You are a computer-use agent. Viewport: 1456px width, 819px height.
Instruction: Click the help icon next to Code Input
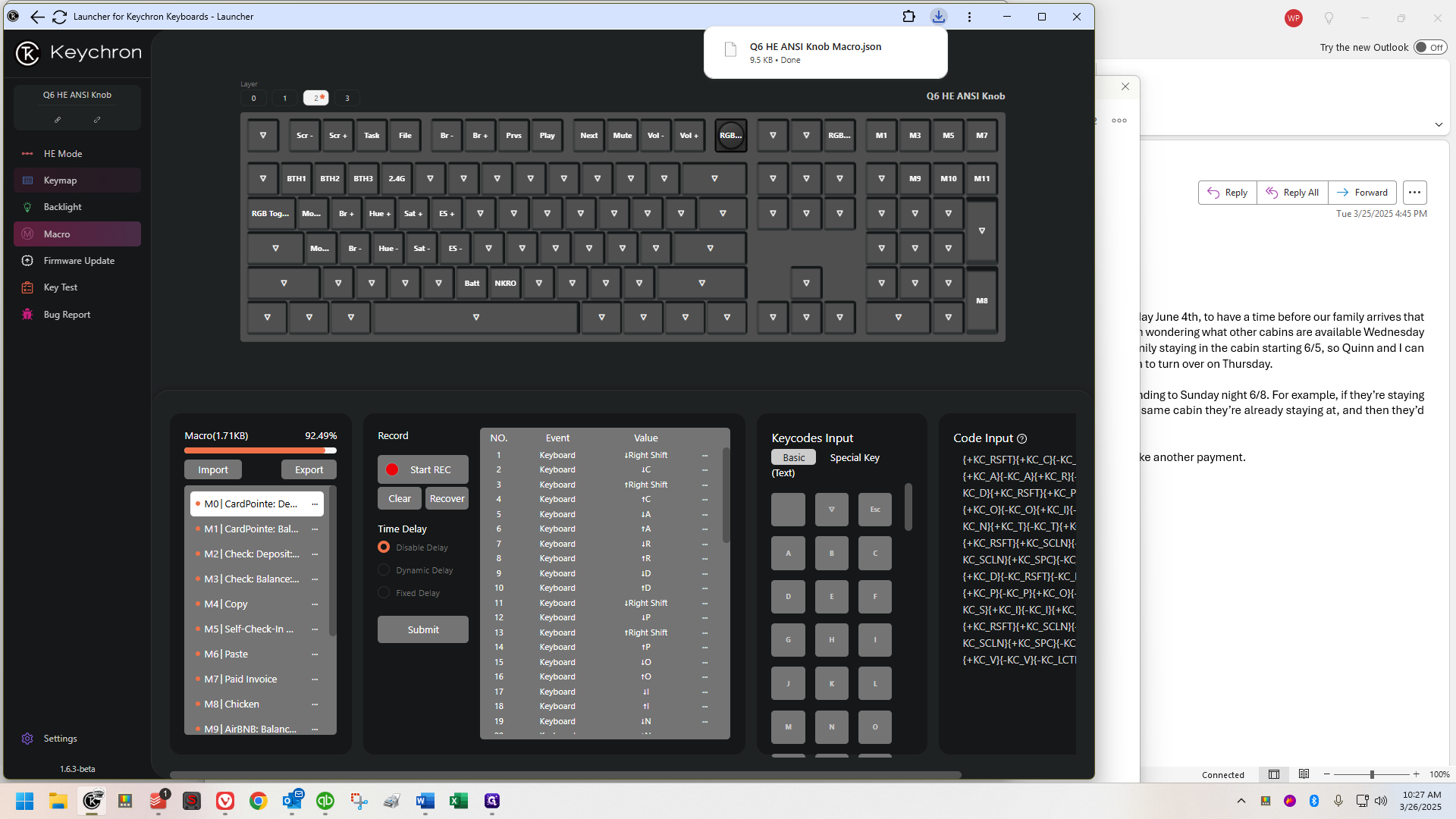click(1021, 439)
